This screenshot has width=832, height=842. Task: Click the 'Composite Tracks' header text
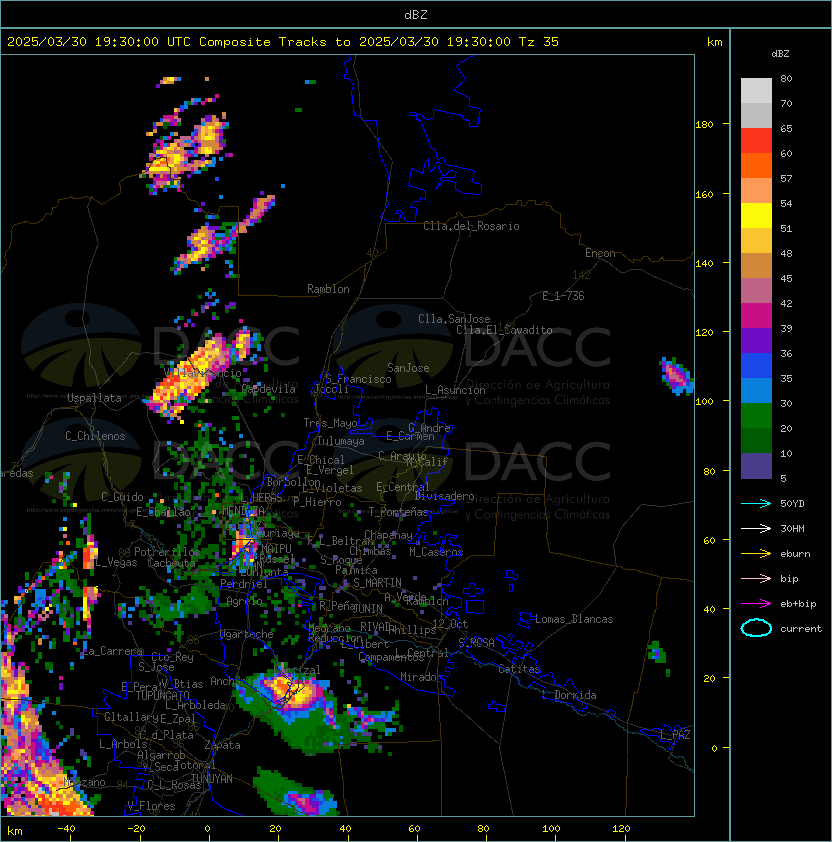tap(263, 42)
